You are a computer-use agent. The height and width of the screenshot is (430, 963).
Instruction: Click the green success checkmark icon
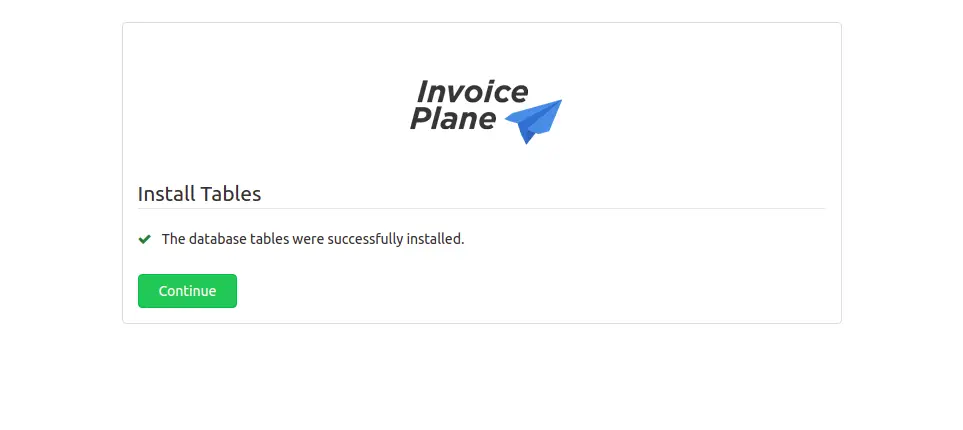(144, 239)
